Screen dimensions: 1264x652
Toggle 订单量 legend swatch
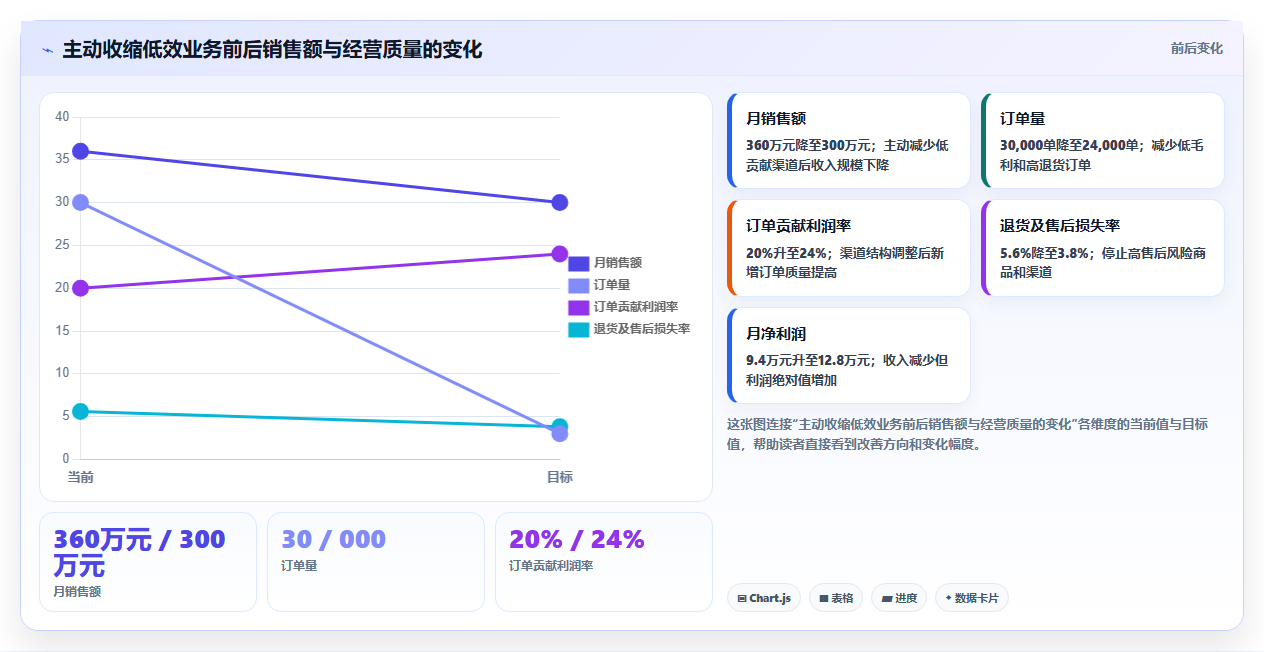pos(579,285)
